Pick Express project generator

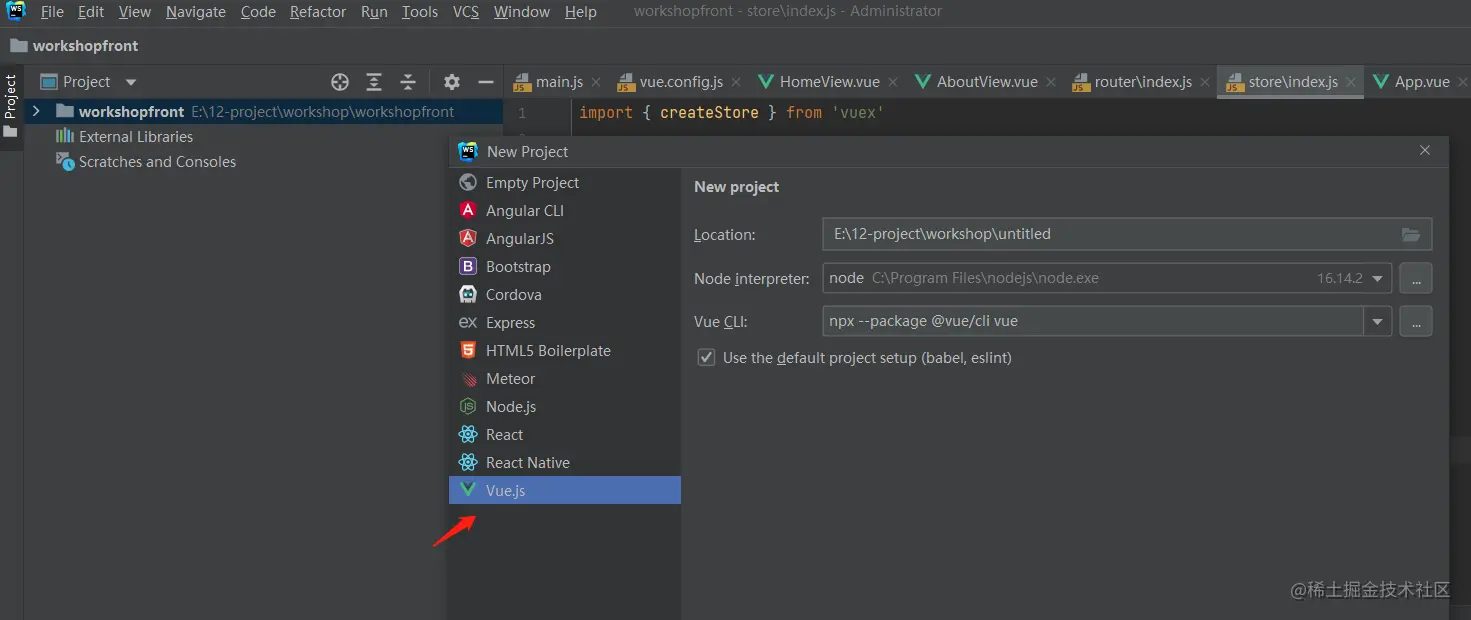click(x=564, y=323)
